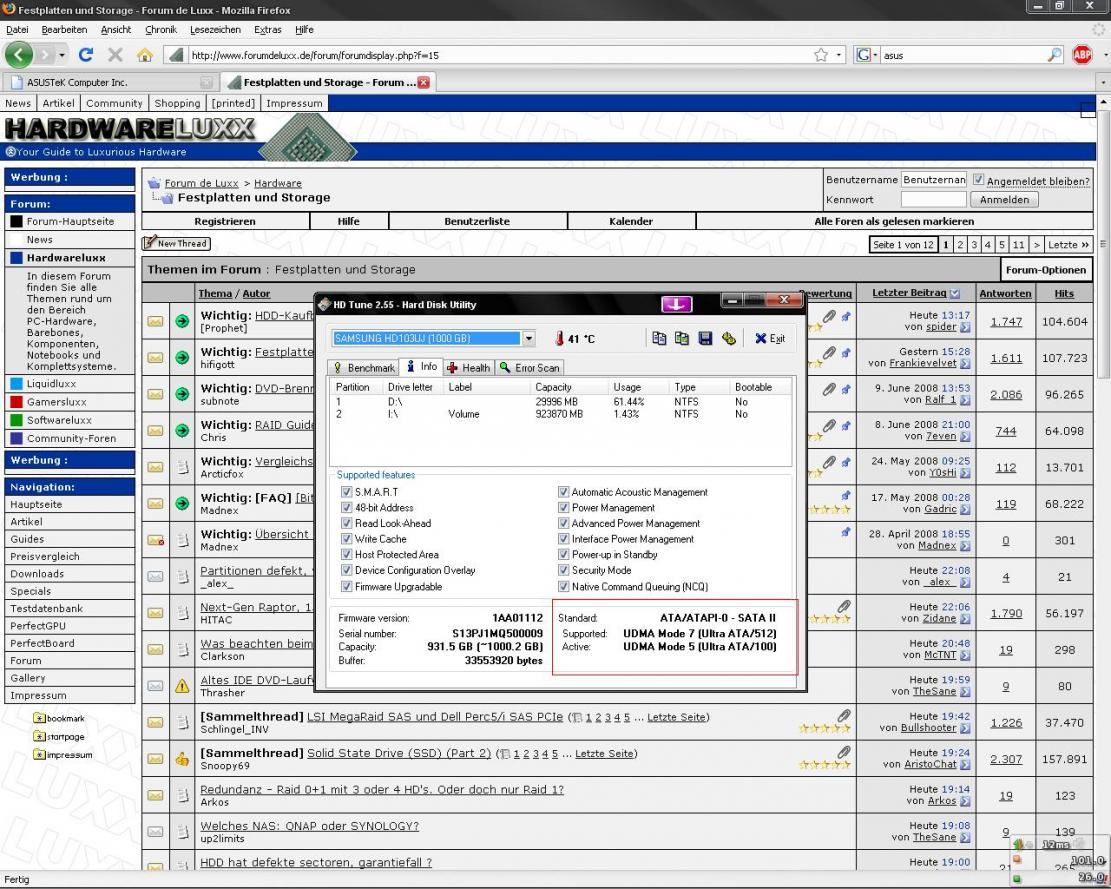Go to page 2 of the forum
The image size is (1111, 889).
pyautogui.click(x=960, y=244)
